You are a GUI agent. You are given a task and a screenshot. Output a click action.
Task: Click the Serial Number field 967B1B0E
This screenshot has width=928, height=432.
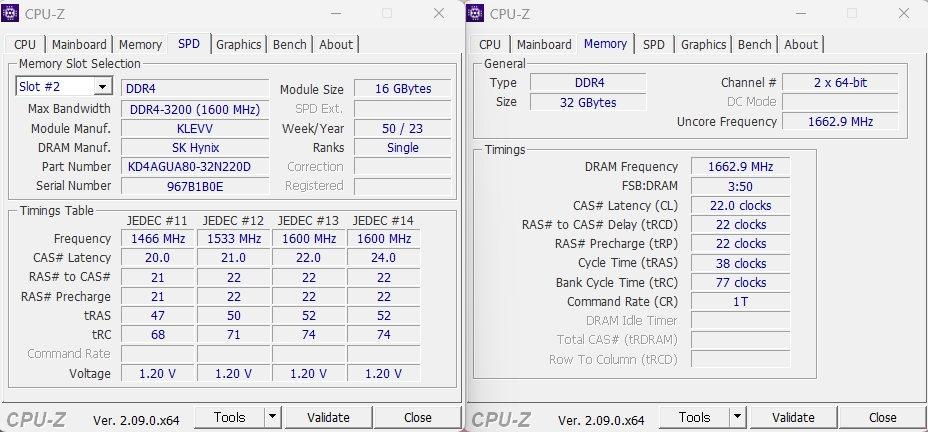[x=195, y=186]
